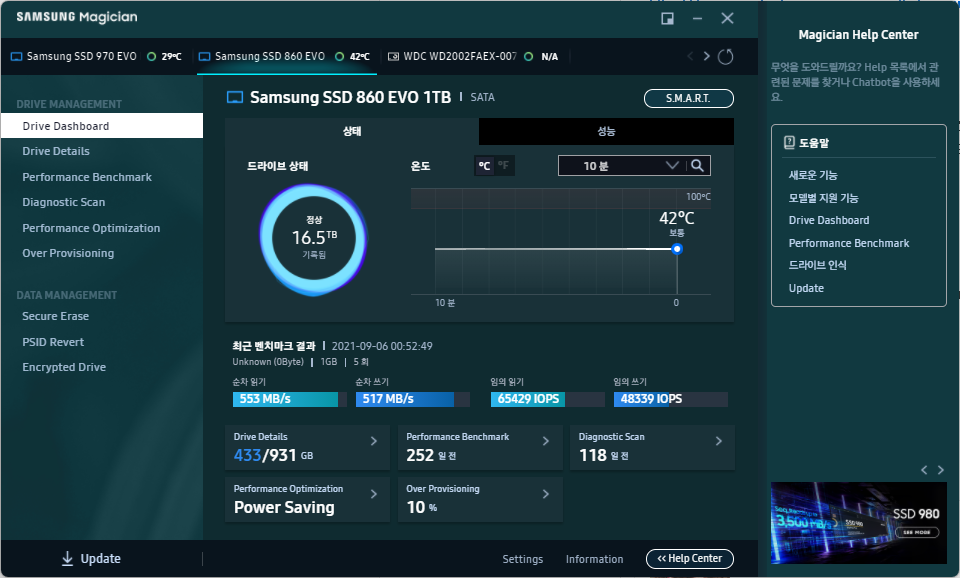Open 드라이브 인식 help topic
960x578 pixels.
click(x=817, y=265)
